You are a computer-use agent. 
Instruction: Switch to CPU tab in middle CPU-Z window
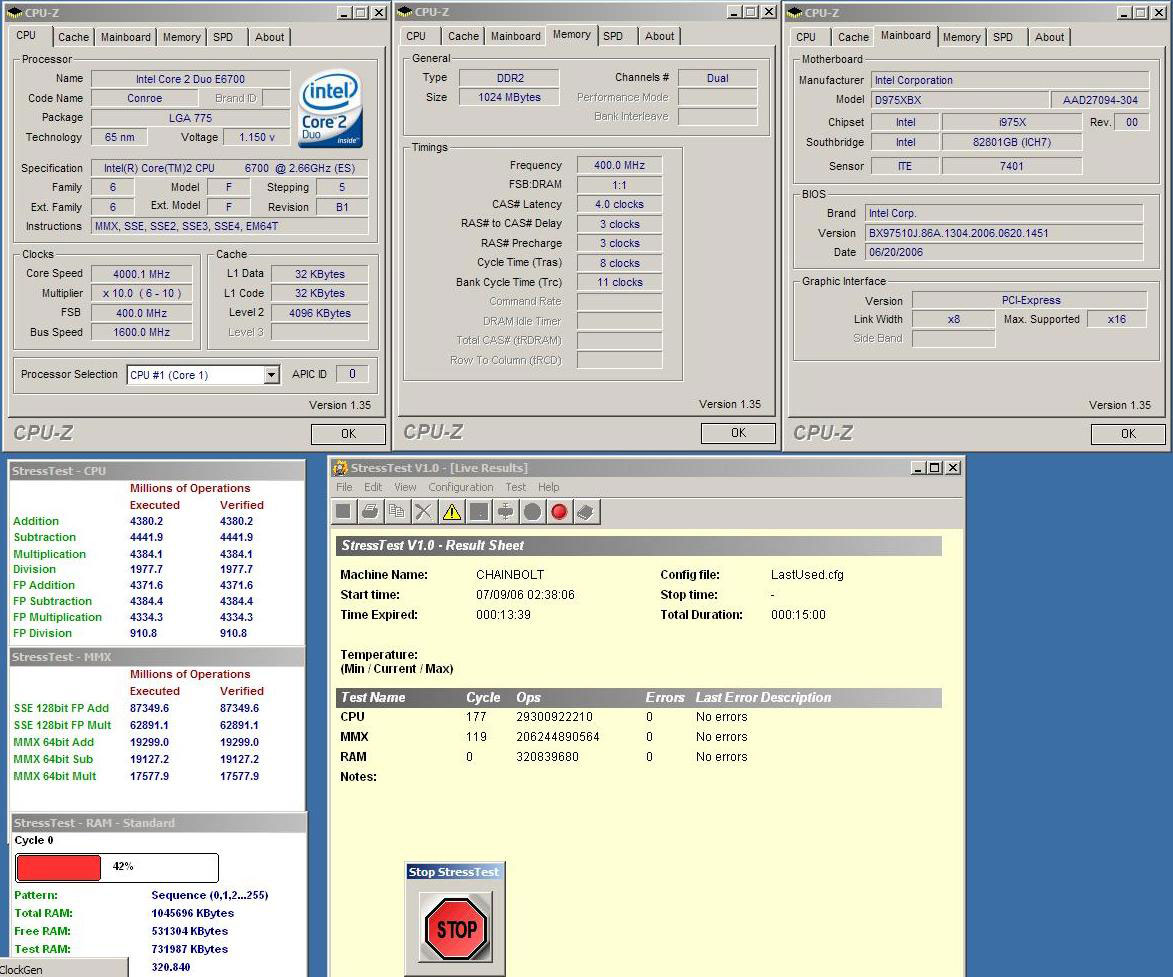pos(416,36)
